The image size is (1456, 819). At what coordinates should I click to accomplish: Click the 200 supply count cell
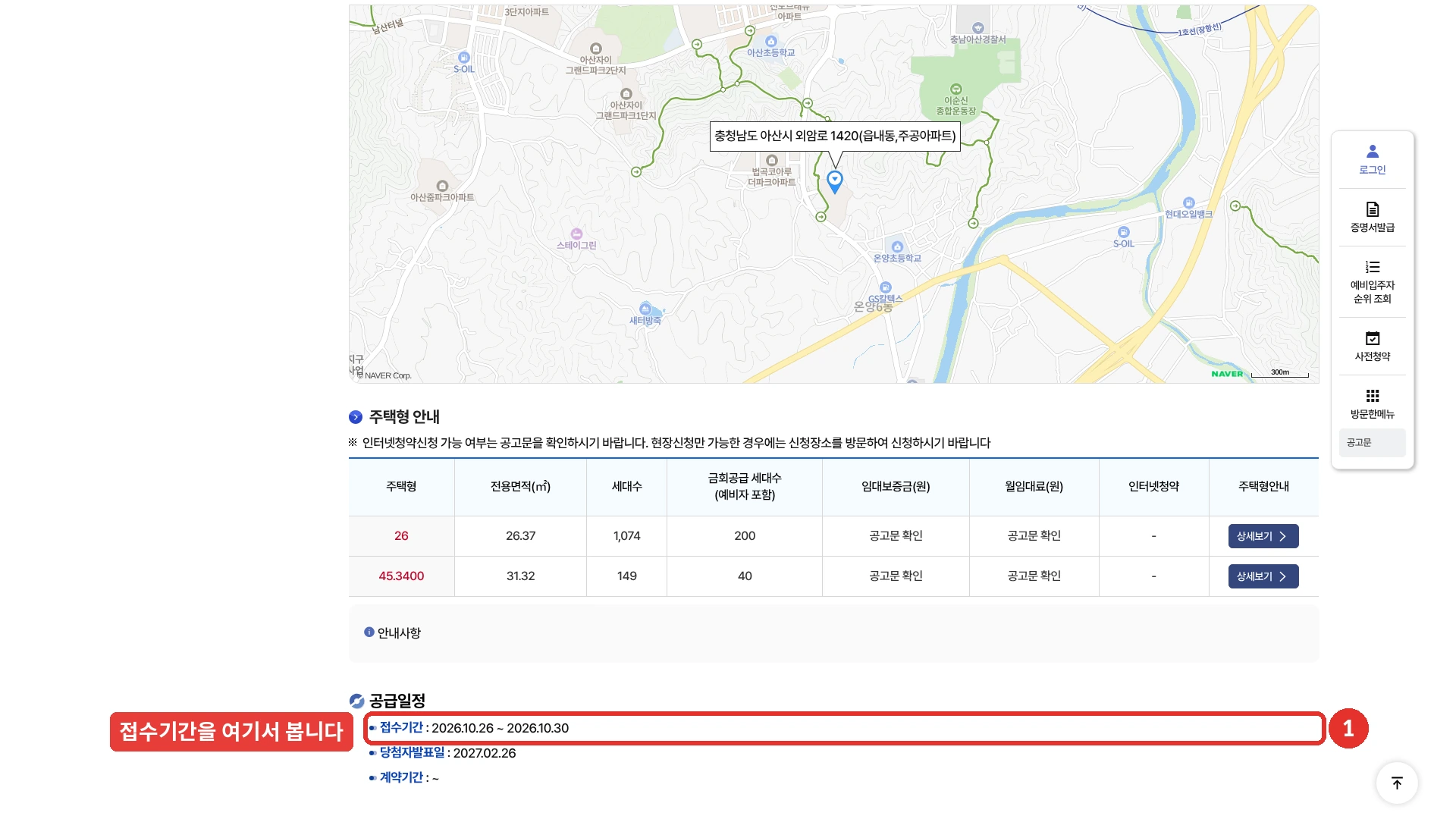click(x=745, y=536)
